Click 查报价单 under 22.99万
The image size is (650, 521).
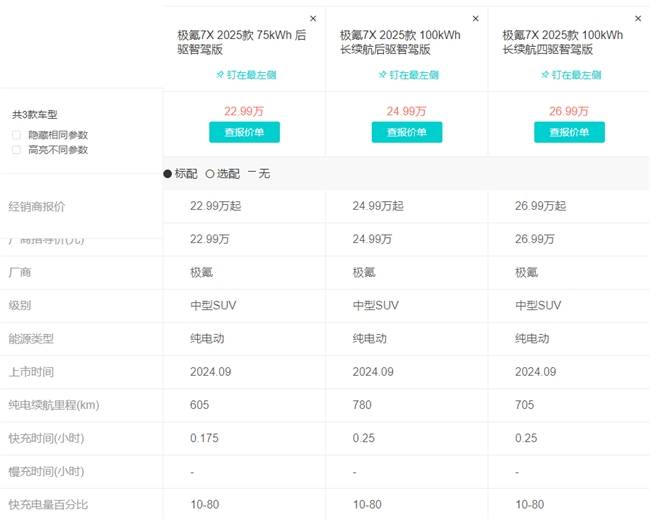point(244,132)
